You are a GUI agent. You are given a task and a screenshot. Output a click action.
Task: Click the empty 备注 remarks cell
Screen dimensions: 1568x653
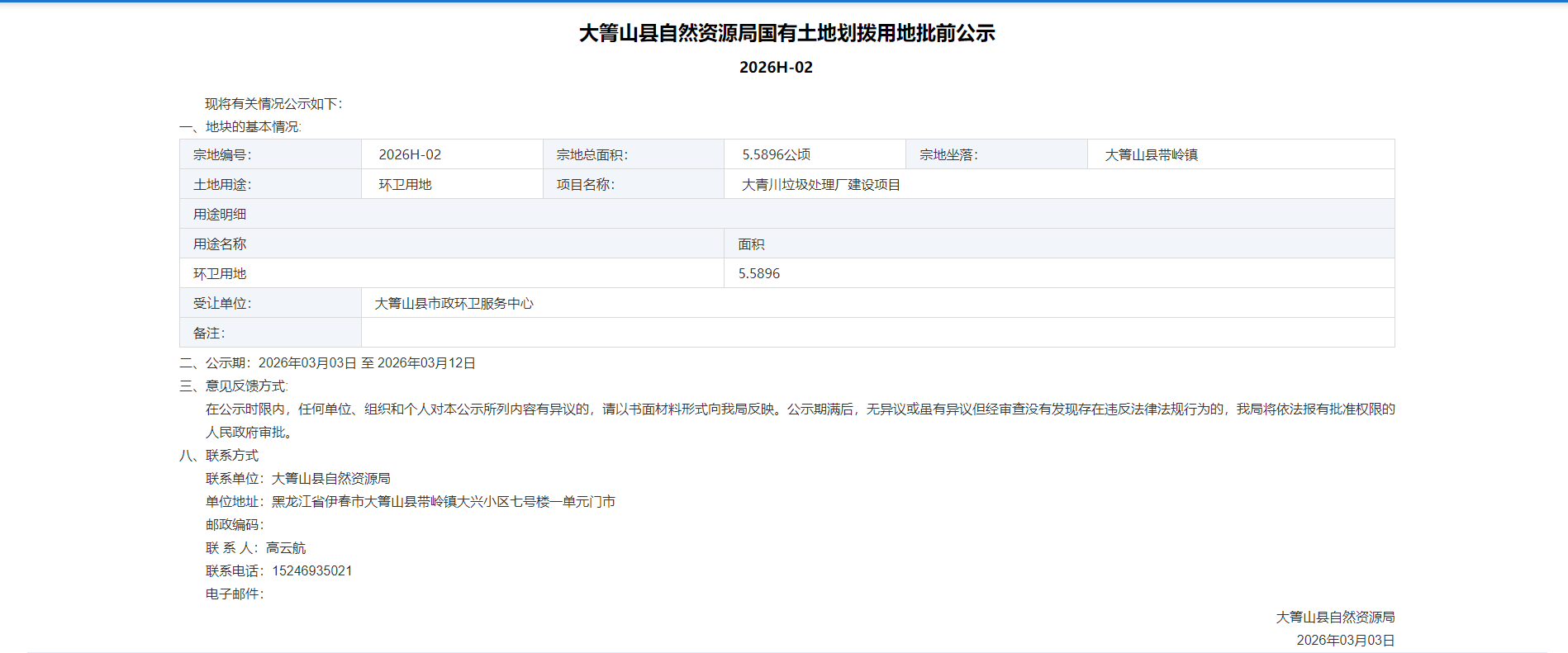point(876,333)
